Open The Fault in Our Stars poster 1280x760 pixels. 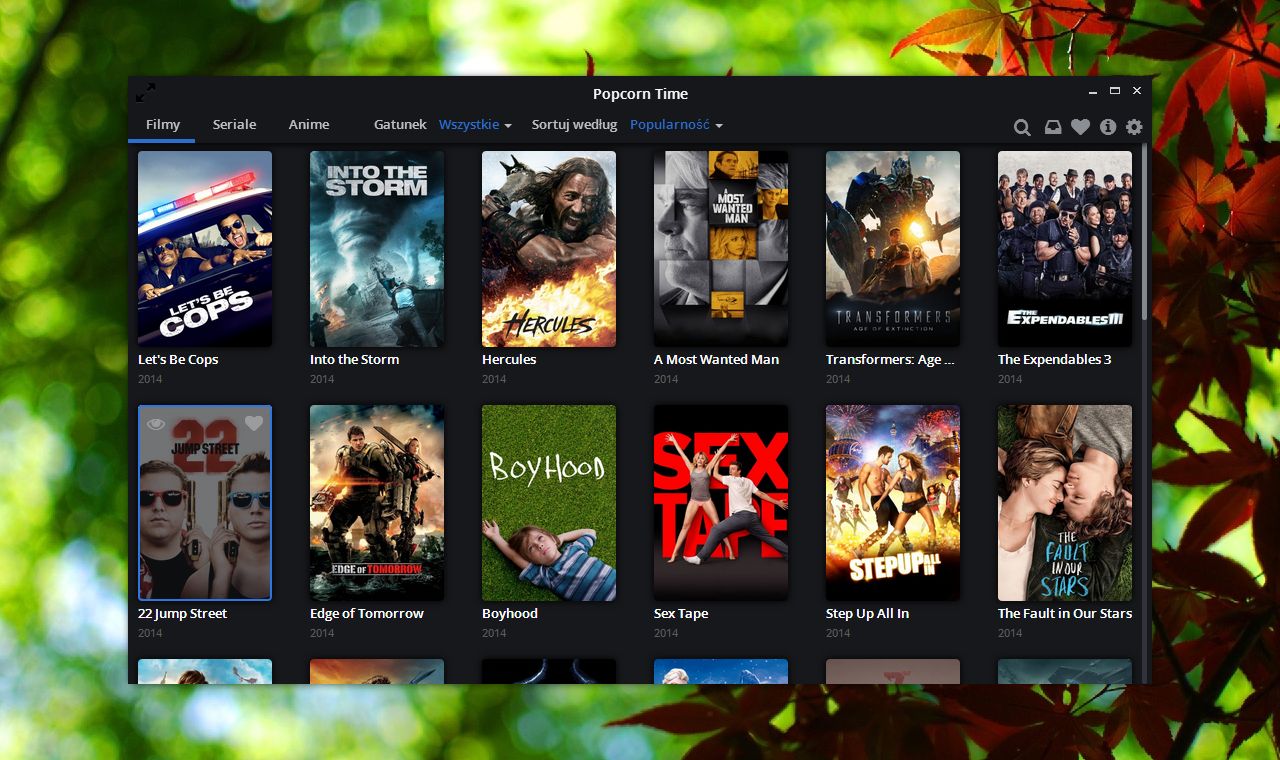click(1065, 503)
